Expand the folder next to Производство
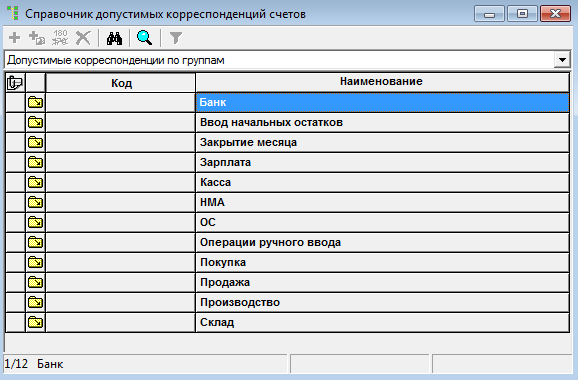Screen dimensions: 578x380 (x=35, y=303)
